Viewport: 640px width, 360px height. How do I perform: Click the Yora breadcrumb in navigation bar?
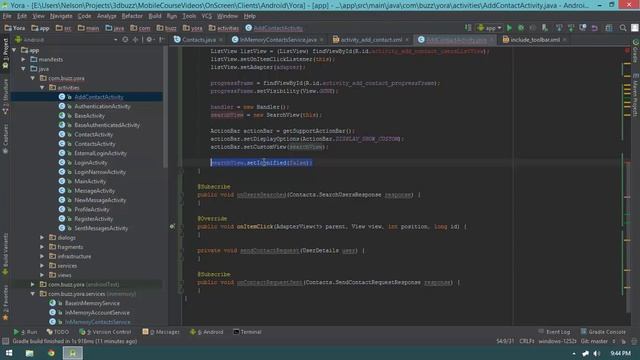[x=15, y=28]
